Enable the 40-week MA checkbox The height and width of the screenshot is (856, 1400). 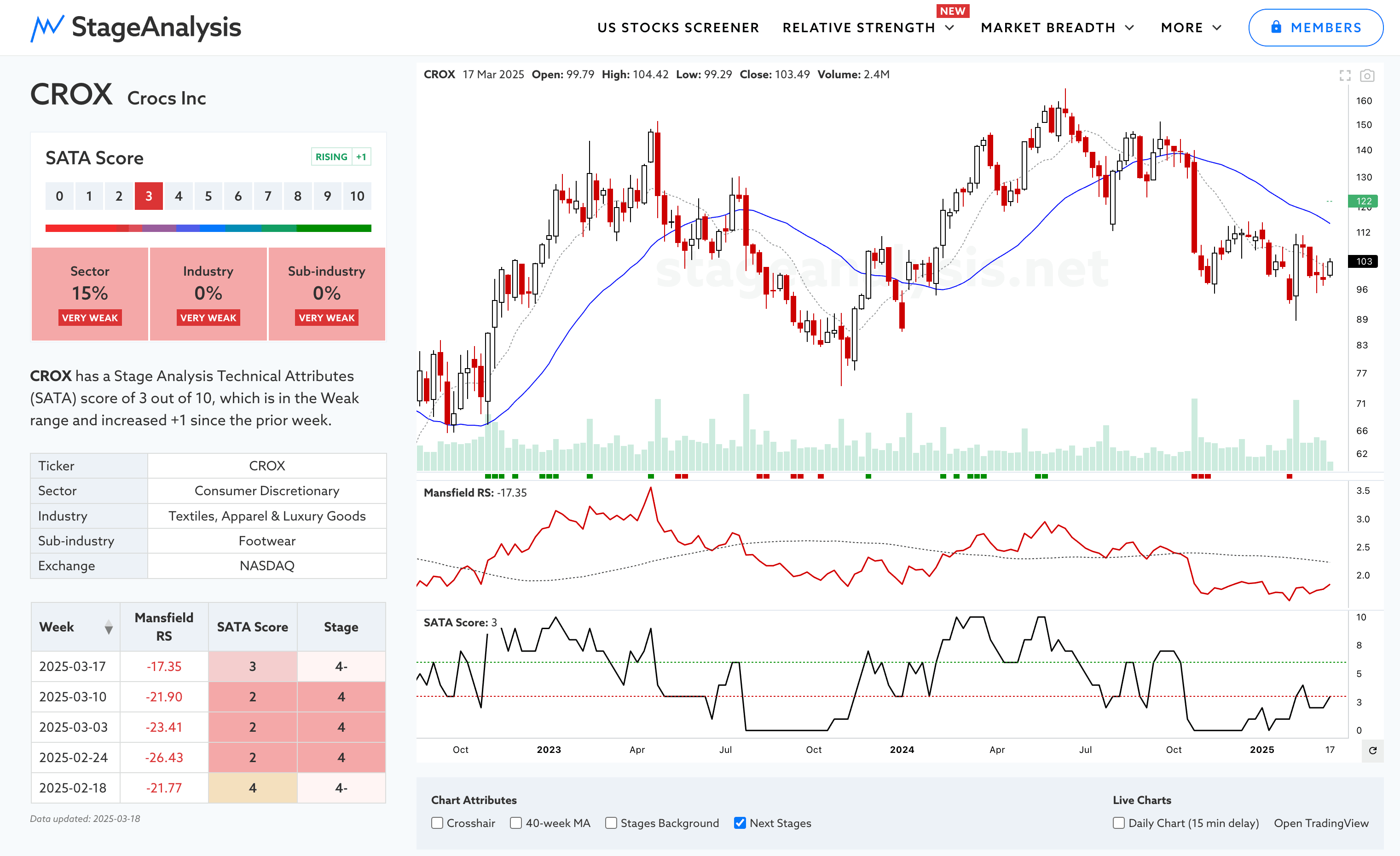click(516, 823)
